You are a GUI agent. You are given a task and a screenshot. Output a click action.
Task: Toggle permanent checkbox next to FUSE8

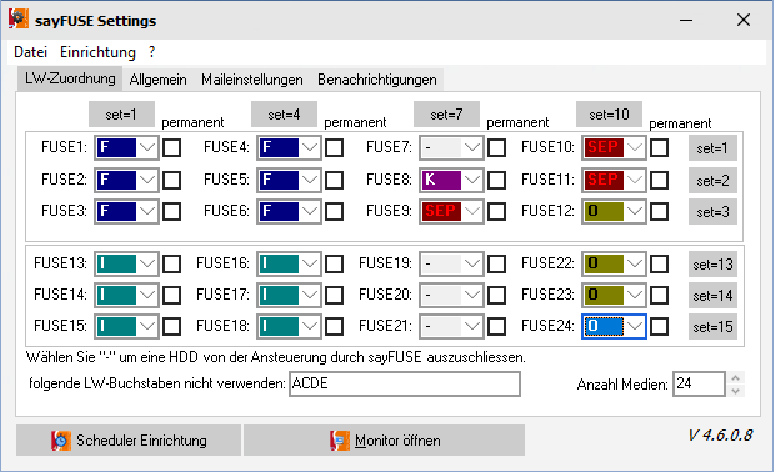coord(497,180)
